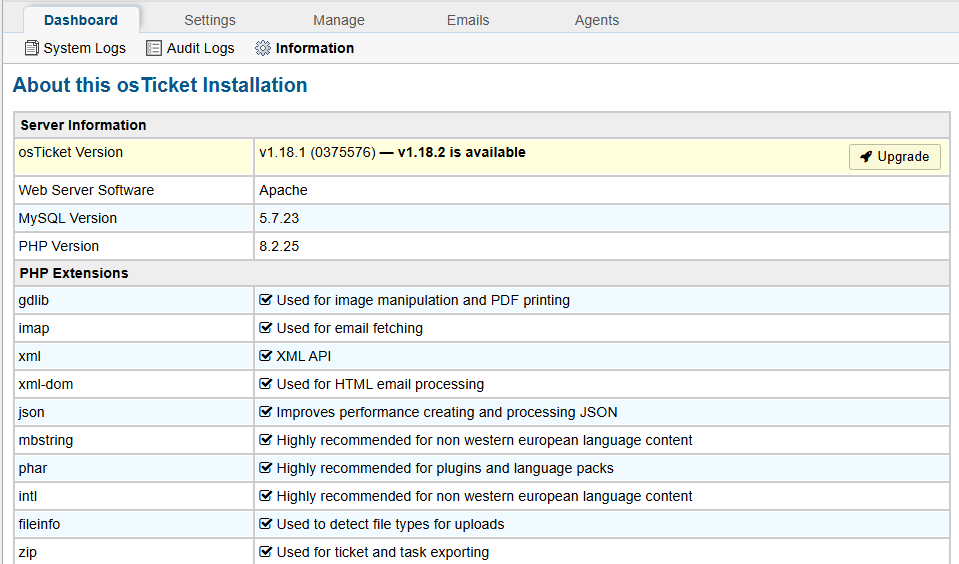Click the check icon beside XML API
Screen dimensions: 959x564
tap(265, 356)
